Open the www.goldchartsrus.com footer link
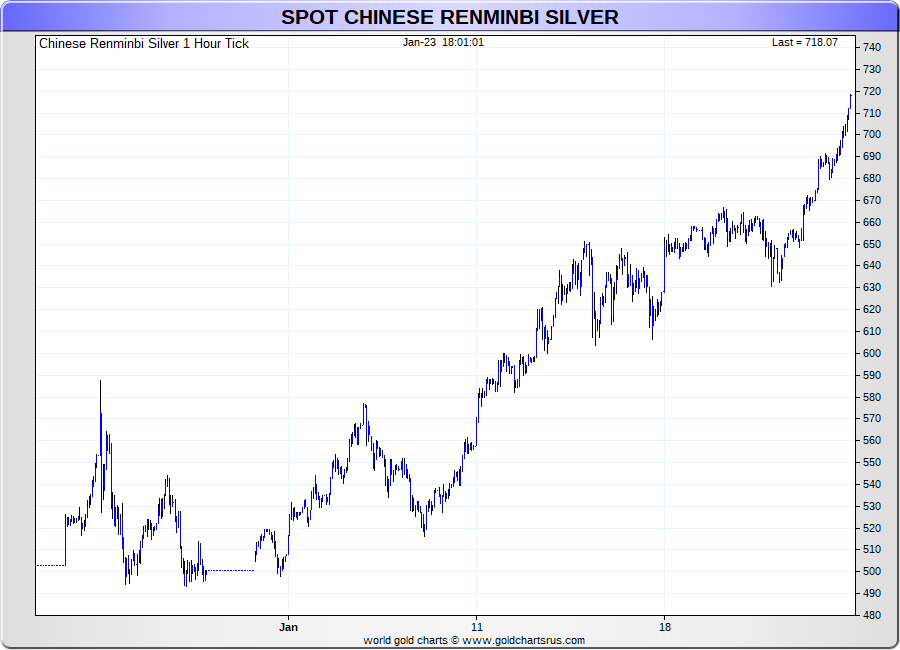This screenshot has width=900, height=650. (x=523, y=640)
